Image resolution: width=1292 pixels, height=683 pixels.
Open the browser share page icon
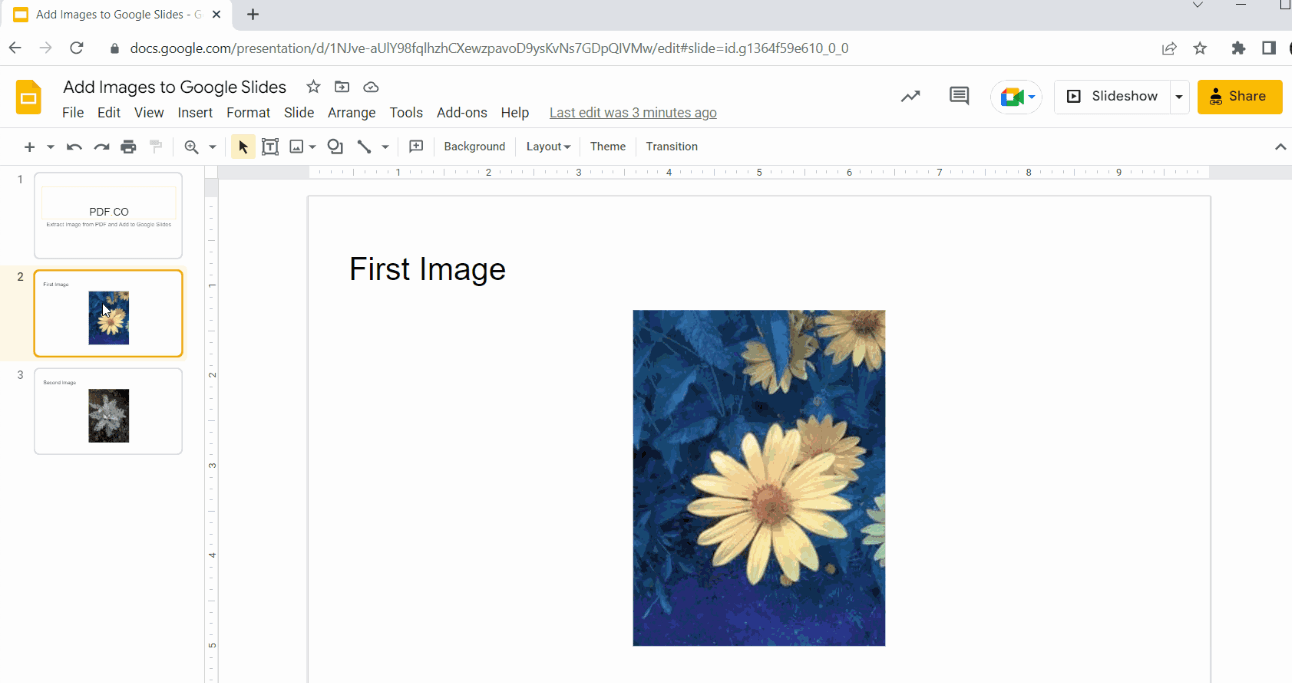click(1169, 48)
